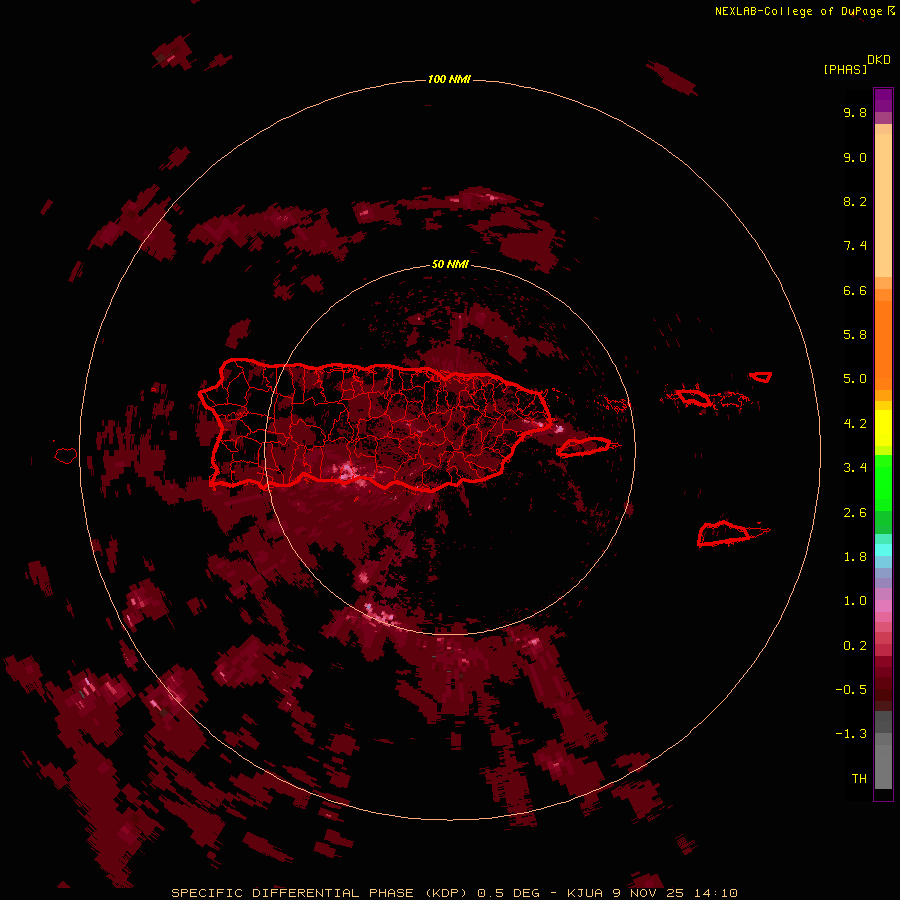This screenshot has width=900, height=900.
Task: Click the 1.8 scale value
Action: click(855, 557)
